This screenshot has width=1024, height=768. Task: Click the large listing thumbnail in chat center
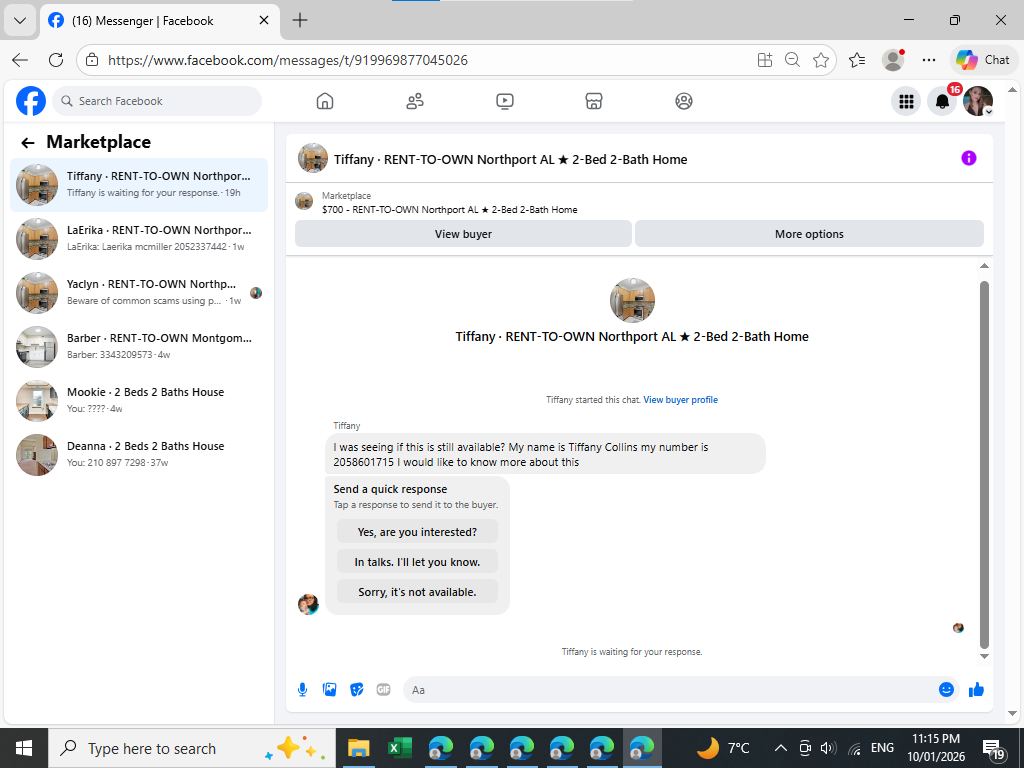tap(632, 300)
